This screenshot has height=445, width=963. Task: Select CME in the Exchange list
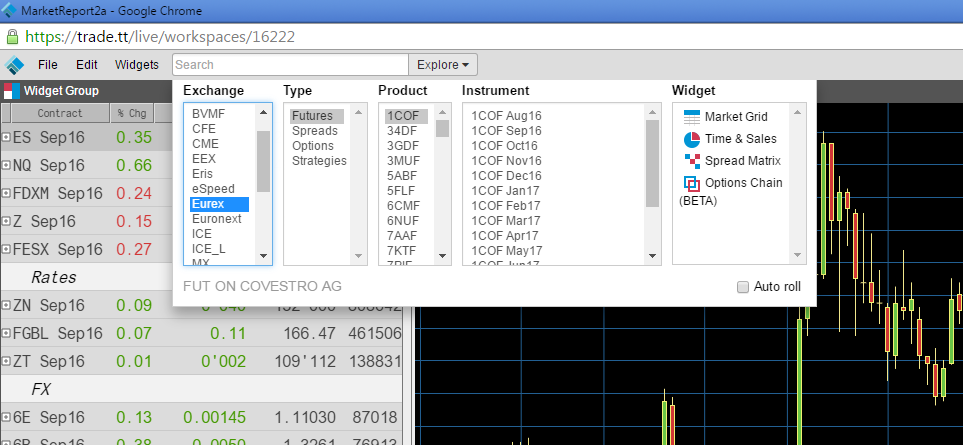click(x=205, y=144)
